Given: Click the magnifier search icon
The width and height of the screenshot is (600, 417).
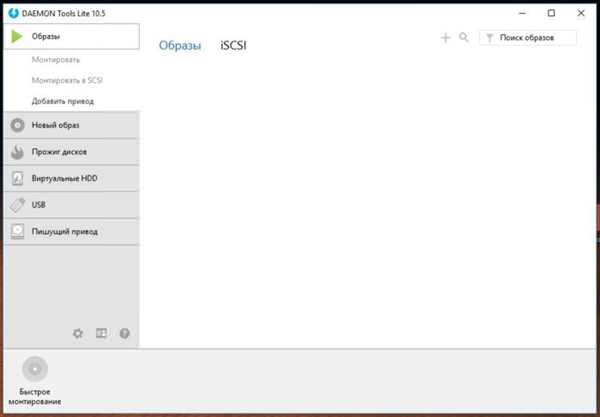Looking at the screenshot, I should pyautogui.click(x=464, y=37).
